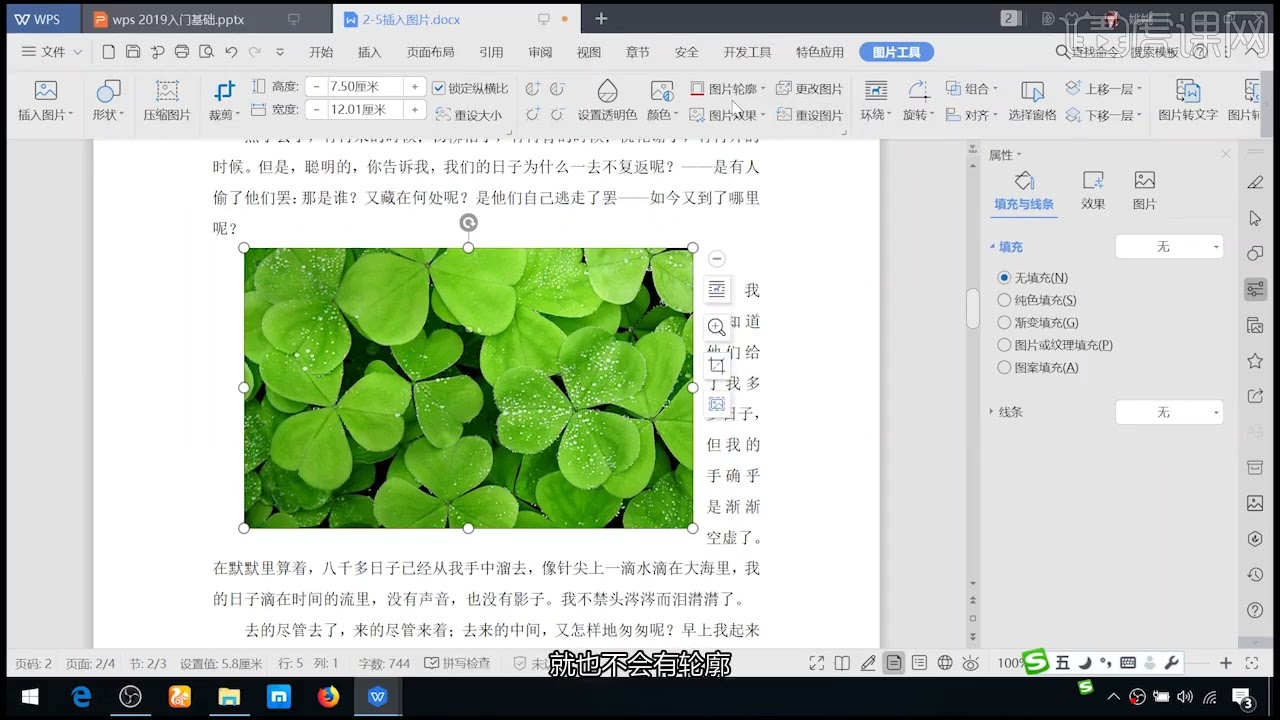
Task: Click the Picture Tools (图片工具) tab button
Action: coord(897,52)
